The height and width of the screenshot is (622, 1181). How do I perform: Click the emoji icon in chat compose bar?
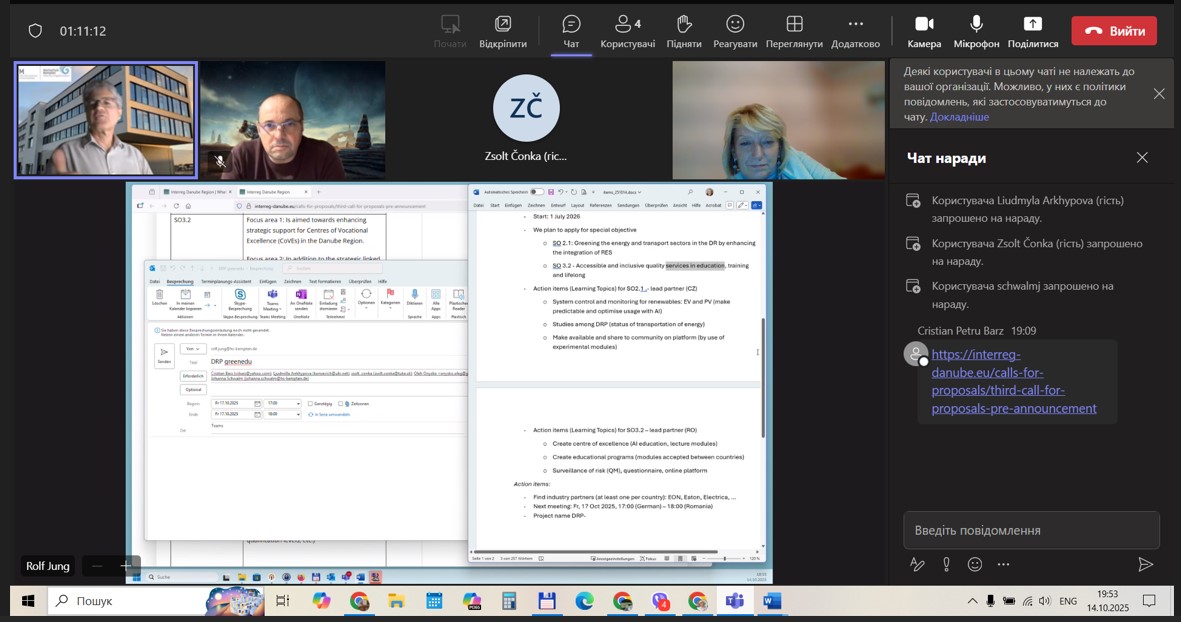coord(974,564)
